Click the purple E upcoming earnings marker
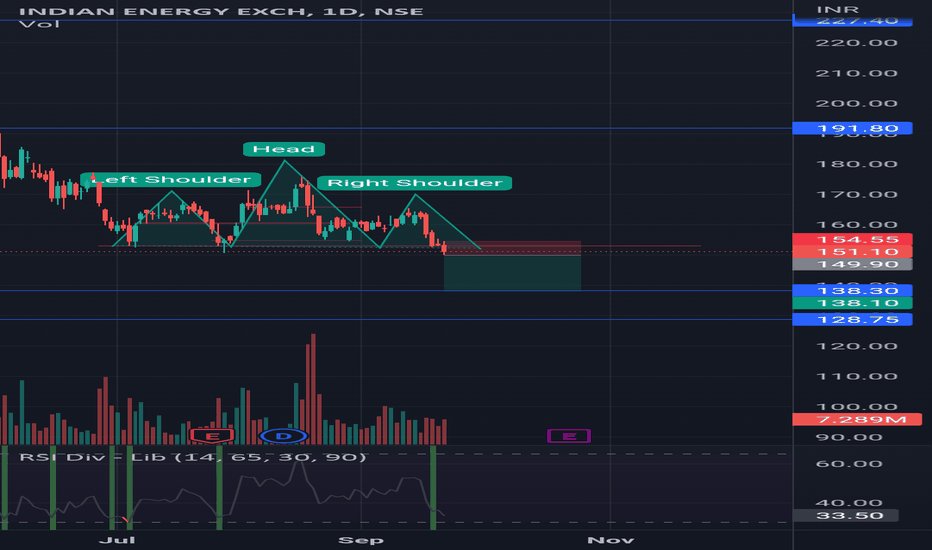 click(569, 436)
